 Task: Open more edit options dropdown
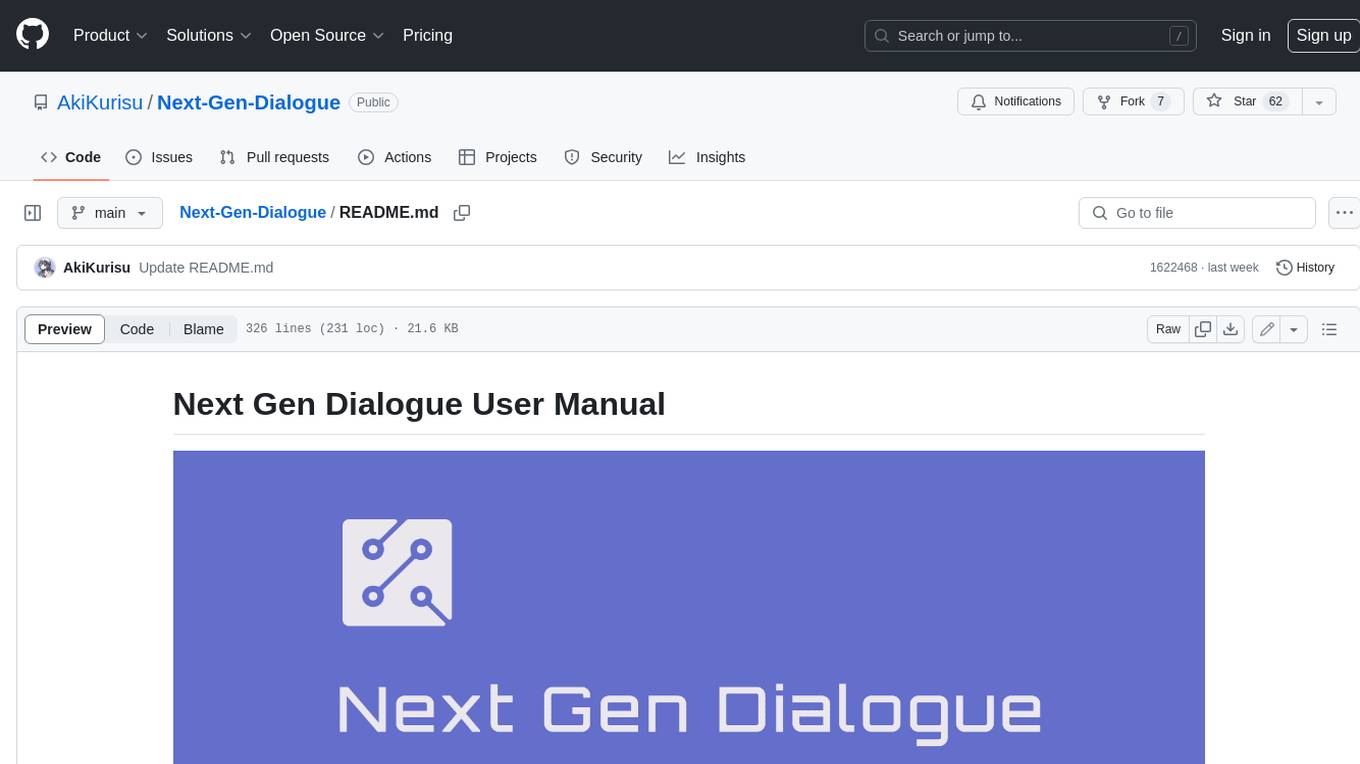click(1294, 329)
